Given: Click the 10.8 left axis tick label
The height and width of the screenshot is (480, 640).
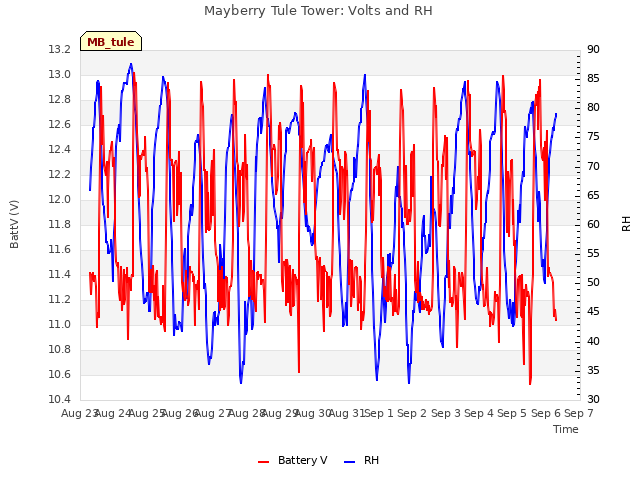Looking at the screenshot, I should tap(60, 349).
